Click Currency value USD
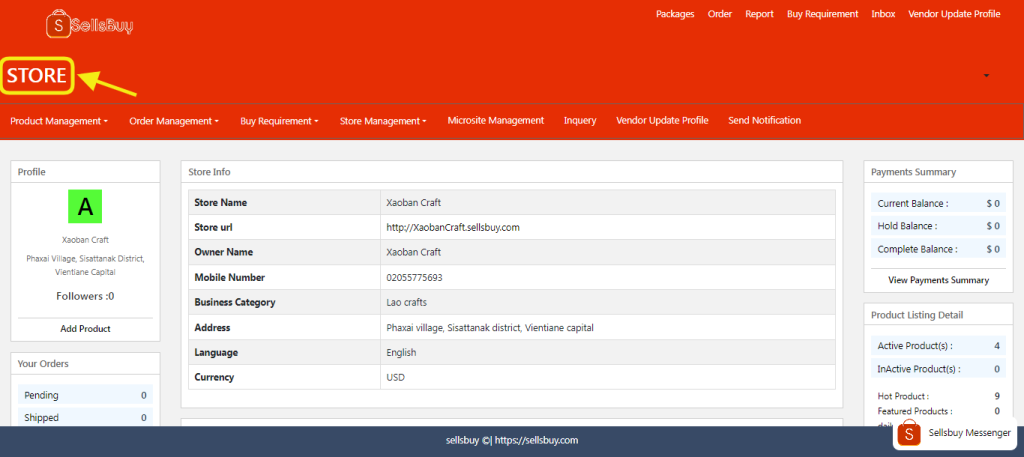Image resolution: width=1024 pixels, height=457 pixels. [396, 377]
